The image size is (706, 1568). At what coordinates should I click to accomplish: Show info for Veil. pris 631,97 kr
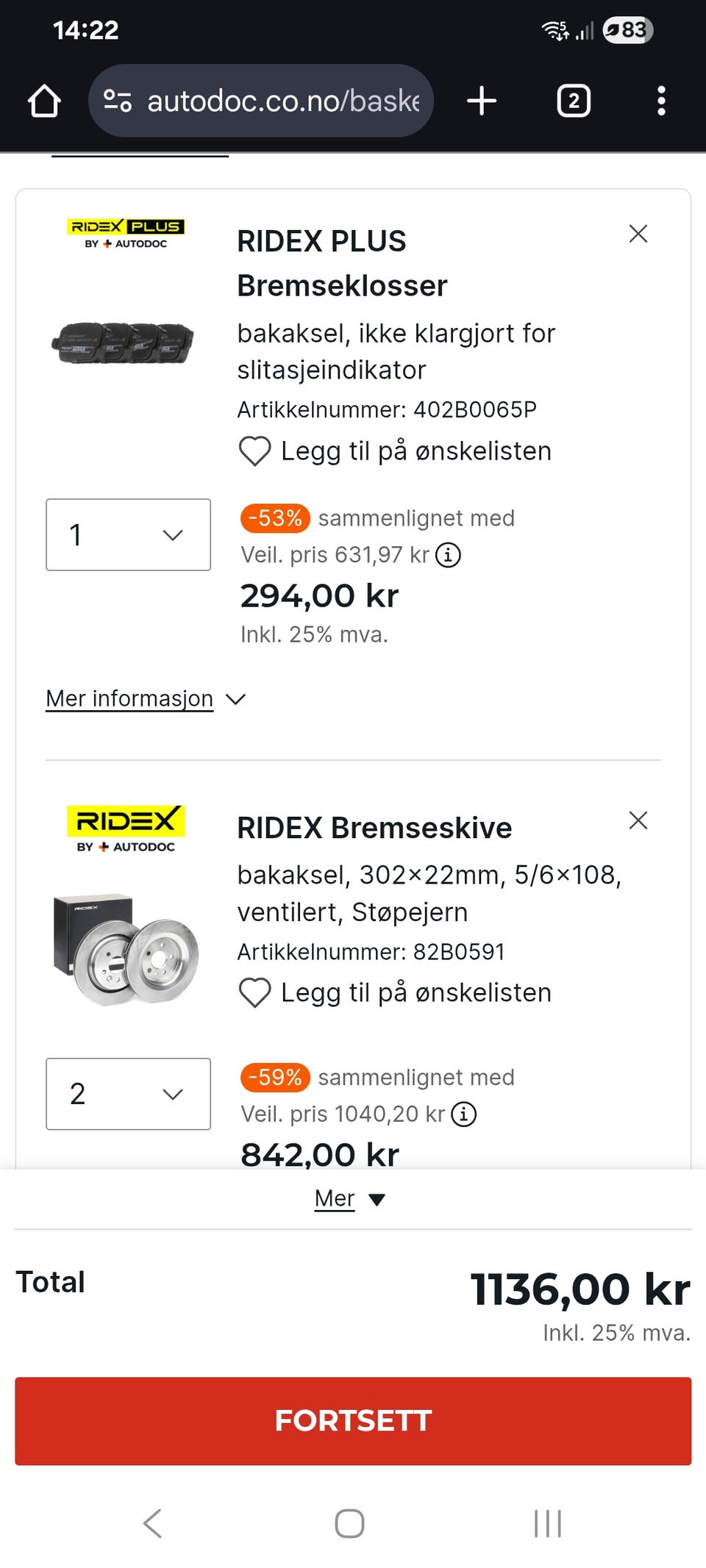449,555
